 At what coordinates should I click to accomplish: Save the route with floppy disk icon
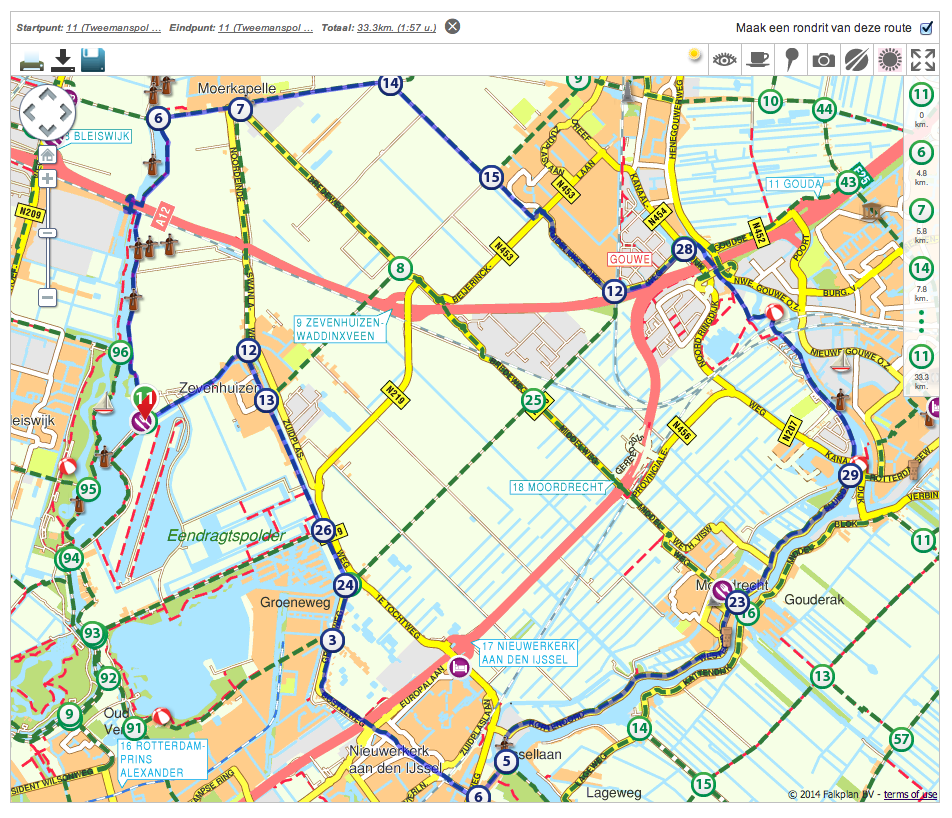click(x=94, y=60)
